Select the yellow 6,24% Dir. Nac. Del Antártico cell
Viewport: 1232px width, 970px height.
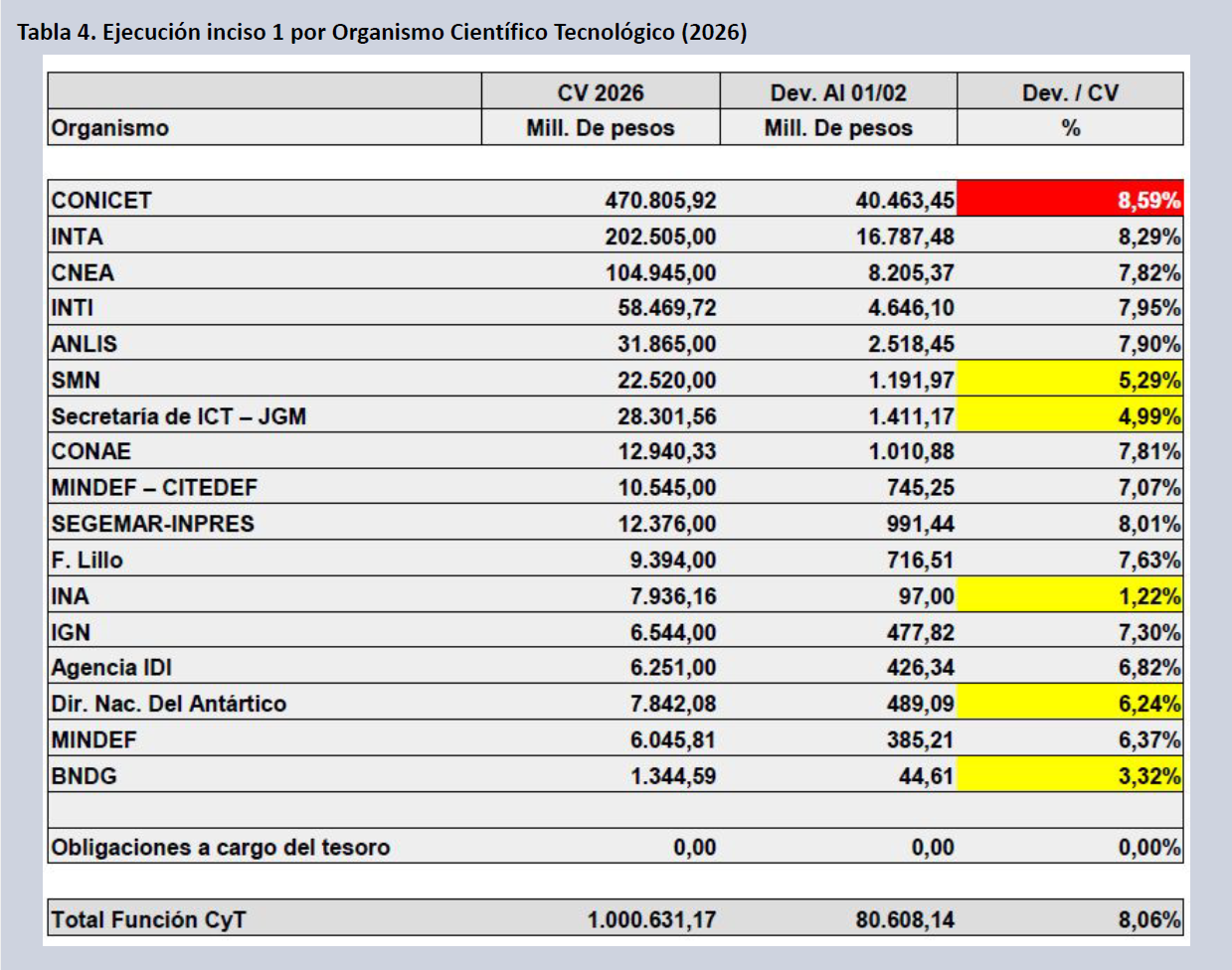click(1070, 704)
